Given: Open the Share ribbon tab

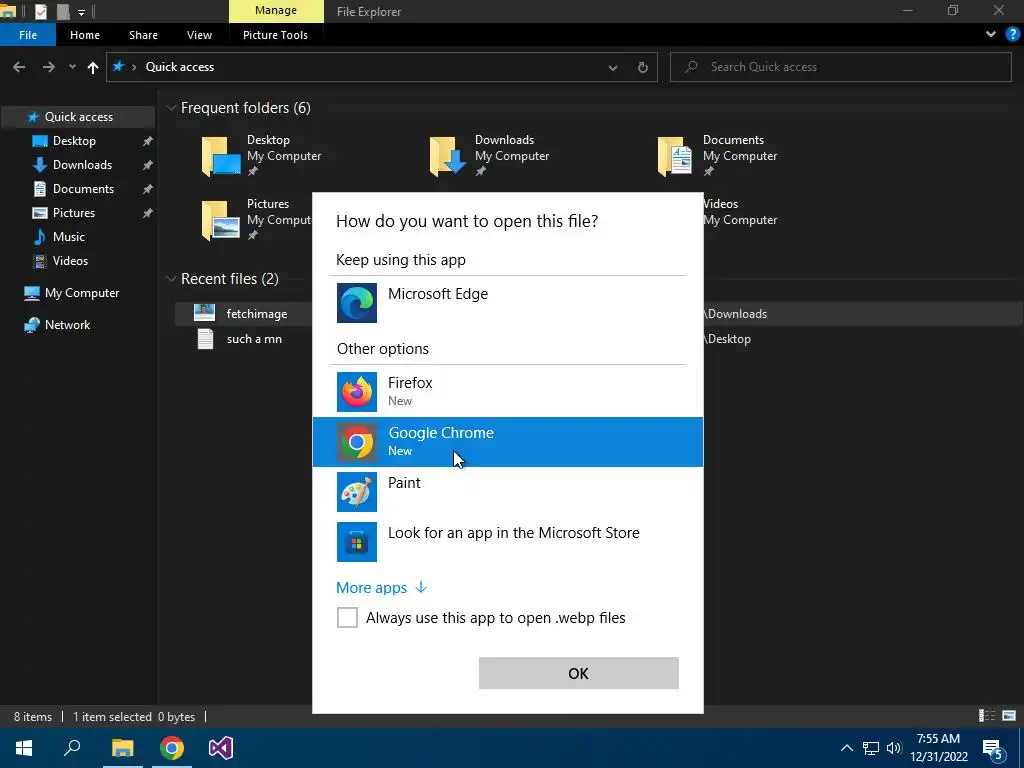Looking at the screenshot, I should (143, 35).
